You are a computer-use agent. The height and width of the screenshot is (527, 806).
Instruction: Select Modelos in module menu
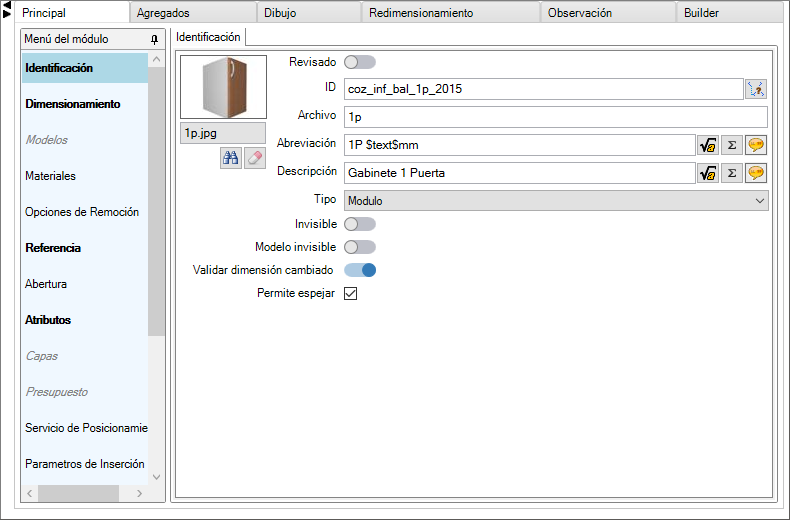[x=85, y=140]
